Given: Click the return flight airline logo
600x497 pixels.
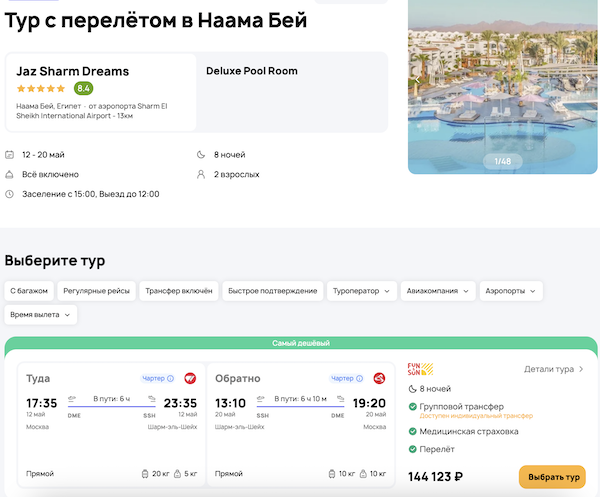Looking at the screenshot, I should pyautogui.click(x=379, y=378).
